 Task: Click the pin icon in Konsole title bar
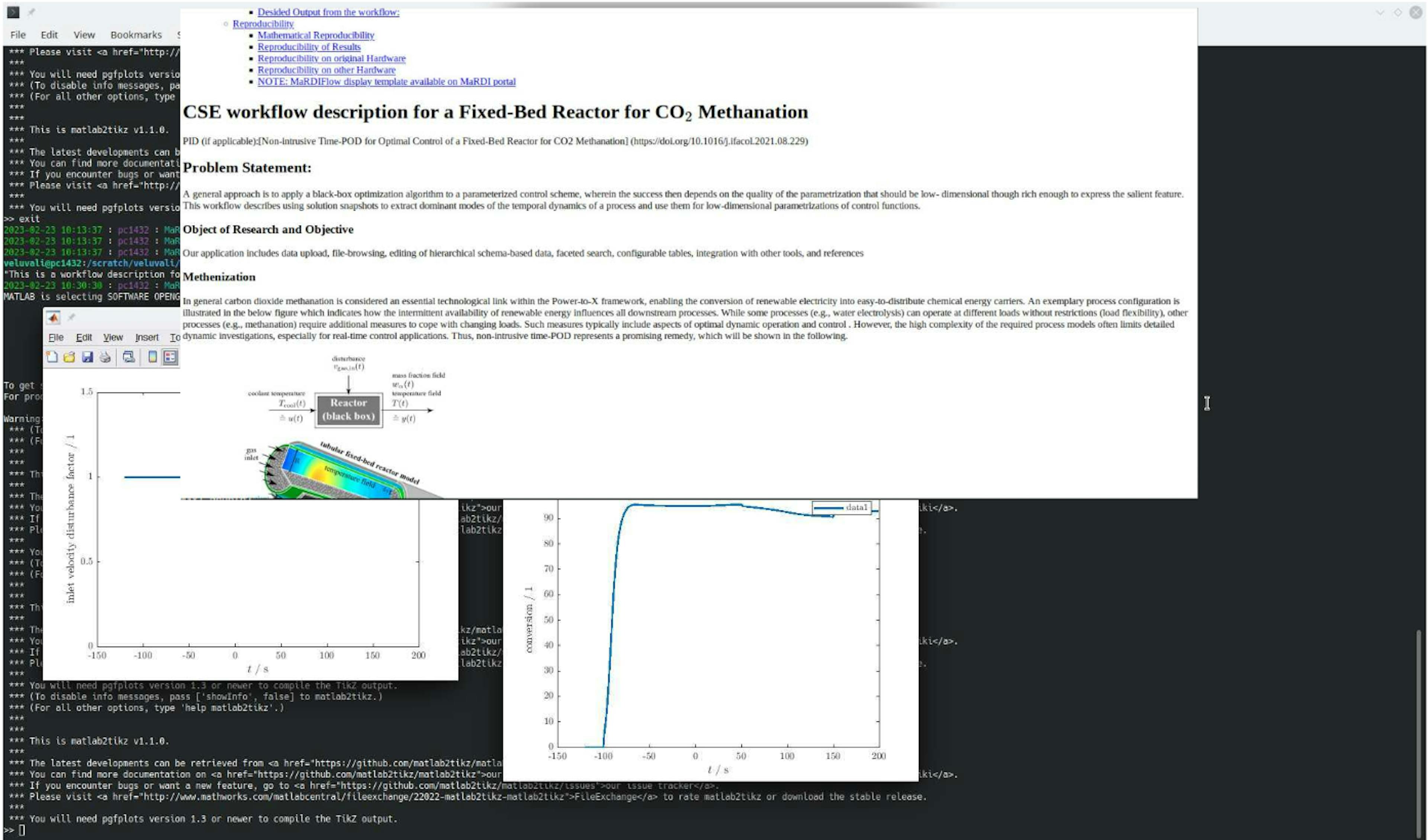point(31,12)
